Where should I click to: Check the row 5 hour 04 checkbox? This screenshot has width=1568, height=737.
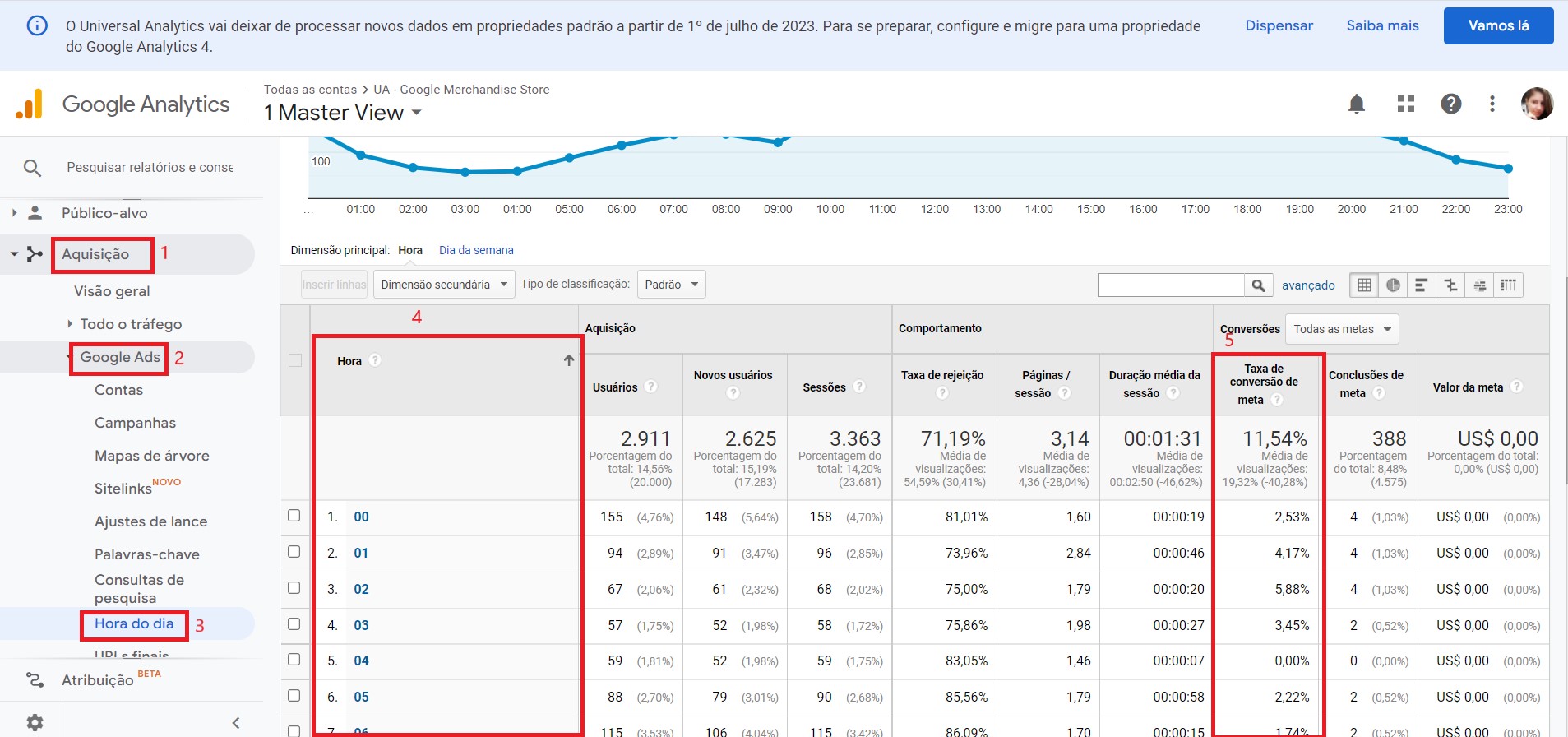(x=294, y=660)
